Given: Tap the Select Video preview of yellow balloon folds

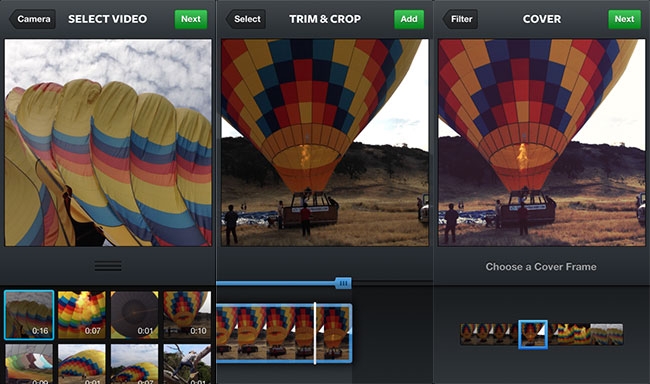Looking at the screenshot, I should tap(108, 143).
